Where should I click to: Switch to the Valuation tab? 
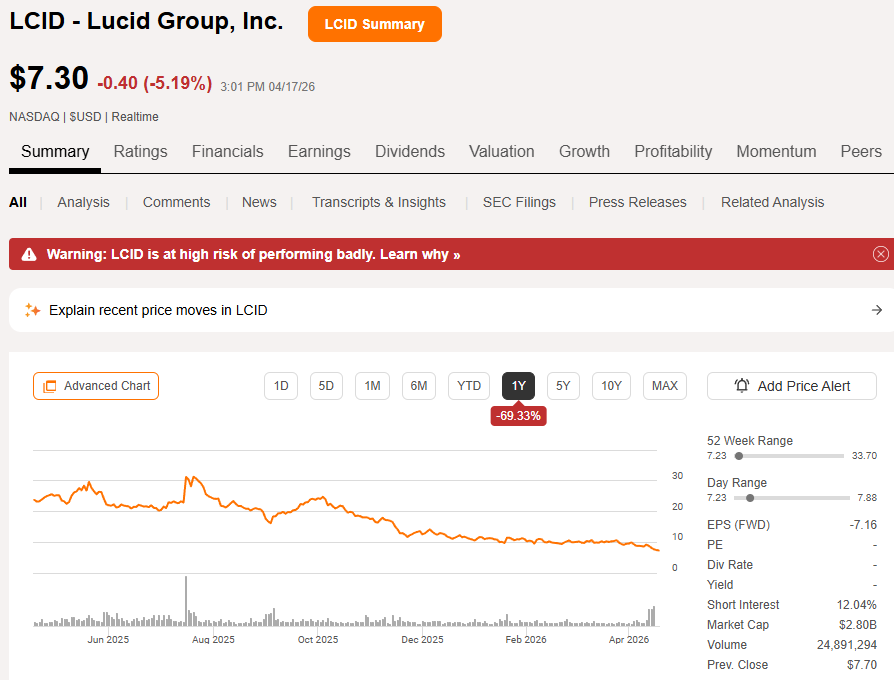pos(502,152)
